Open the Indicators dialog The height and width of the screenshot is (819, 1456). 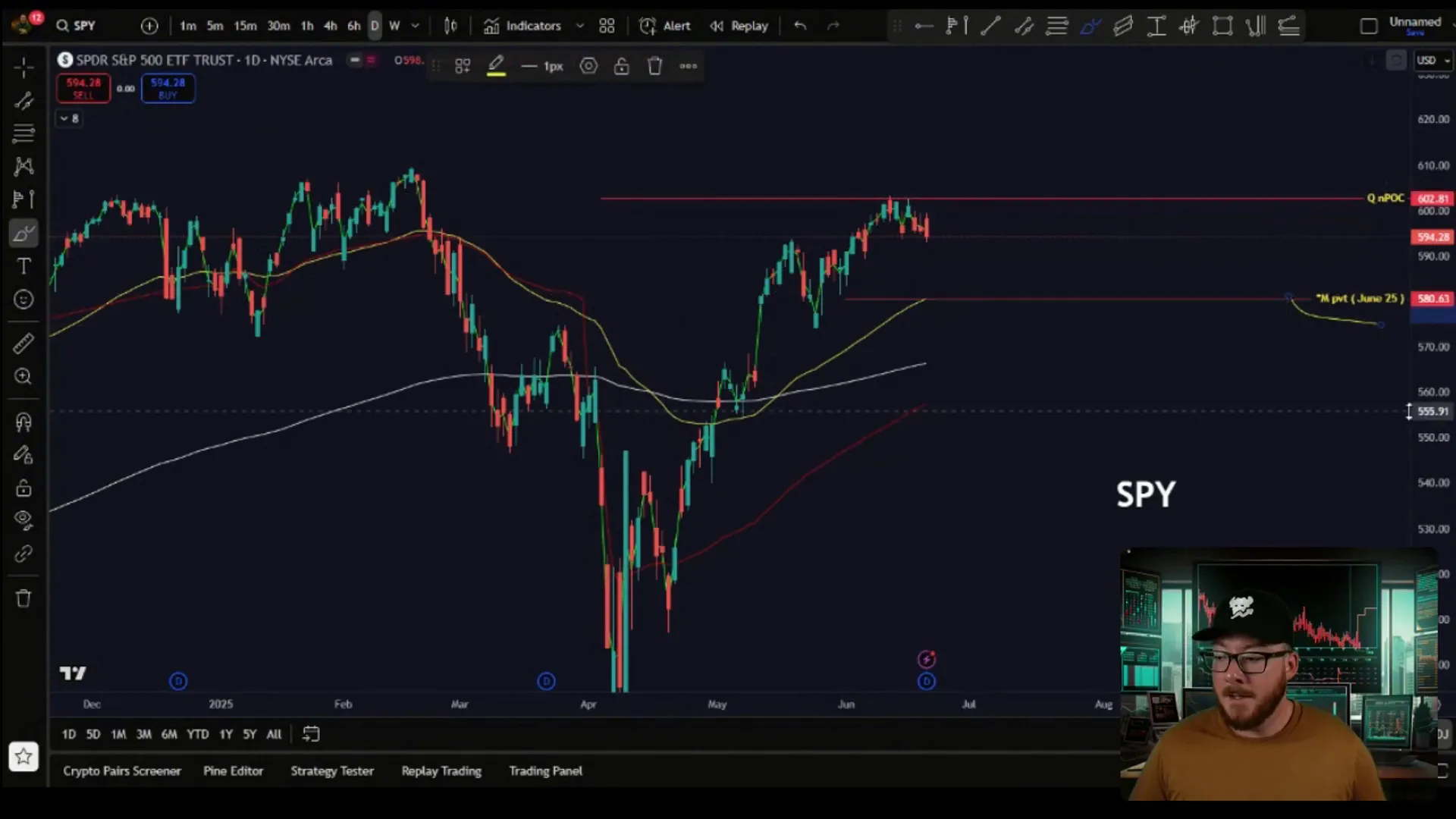[523, 26]
